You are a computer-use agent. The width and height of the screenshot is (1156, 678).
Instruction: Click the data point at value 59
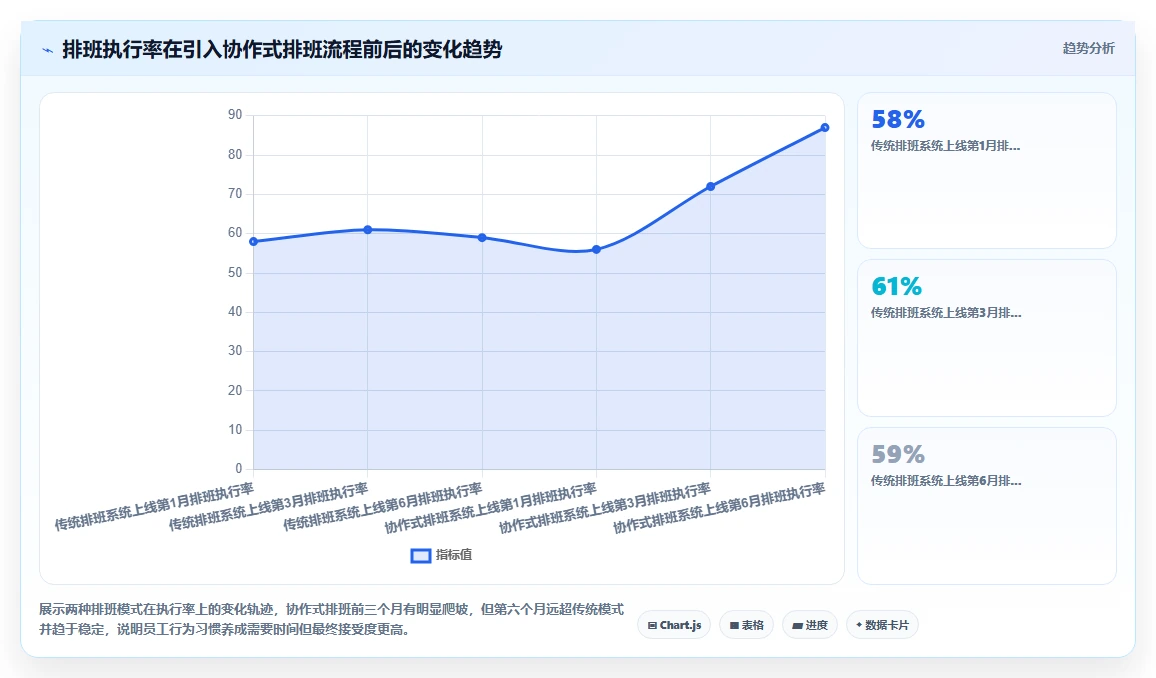482,238
